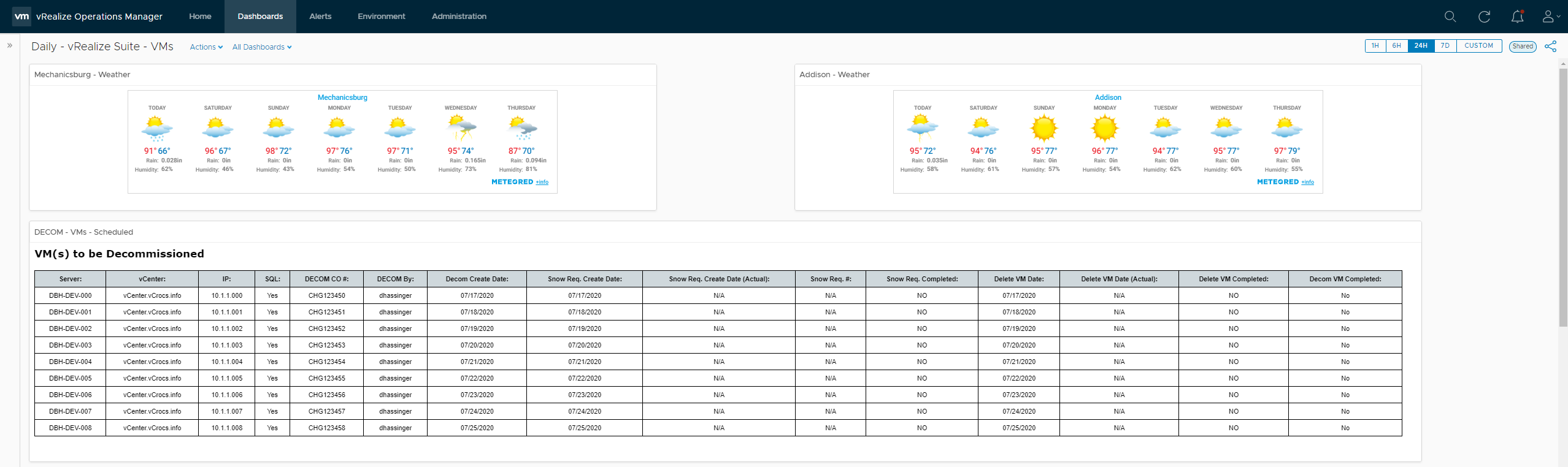This screenshot has width=1568, height=467.
Task: Click Mechanicsburg Today weather icon
Action: point(157,128)
